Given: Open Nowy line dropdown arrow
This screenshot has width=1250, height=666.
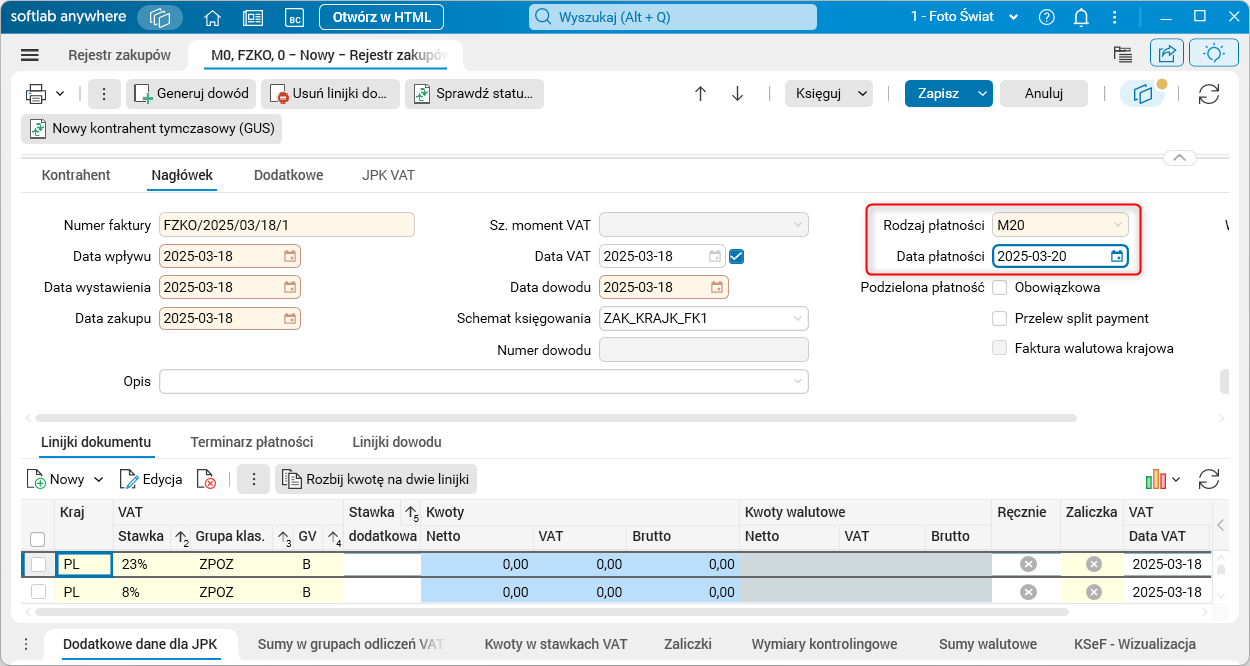Looking at the screenshot, I should click(x=98, y=480).
